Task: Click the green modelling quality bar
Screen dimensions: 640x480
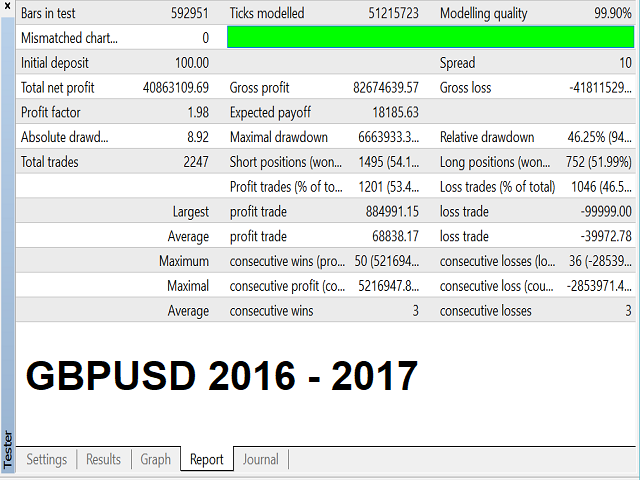Action: coord(431,37)
